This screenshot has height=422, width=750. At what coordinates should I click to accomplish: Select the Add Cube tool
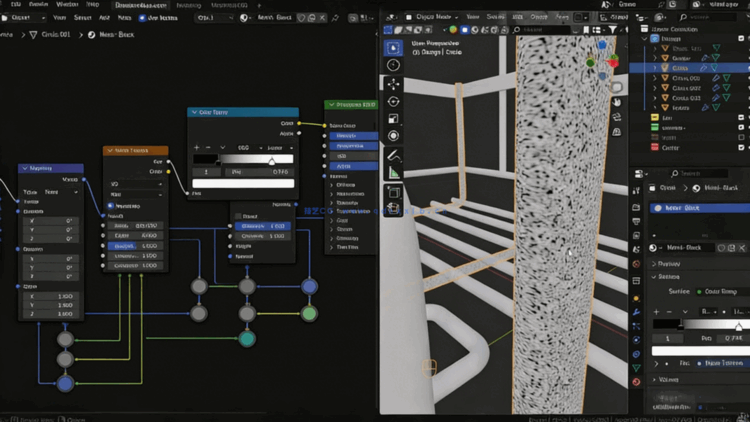393,192
